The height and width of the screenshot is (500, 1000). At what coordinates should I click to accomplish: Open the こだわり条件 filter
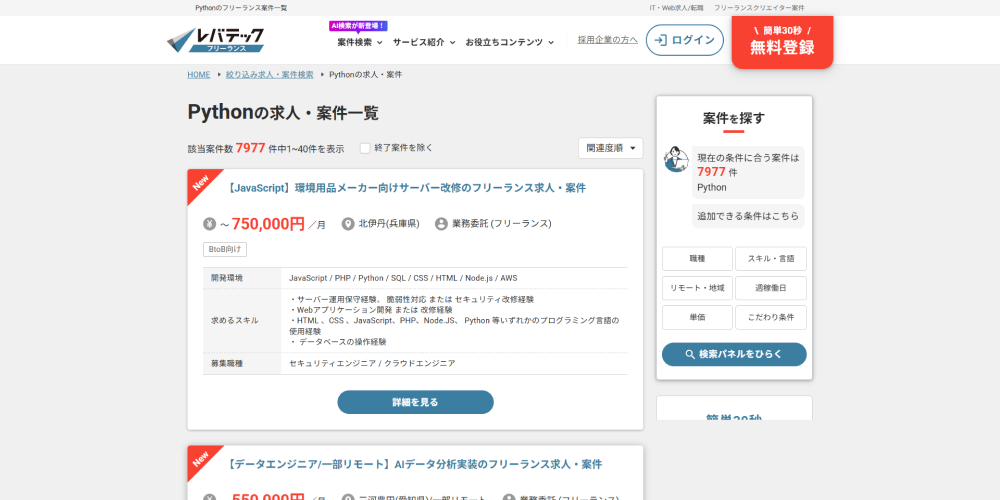tap(770, 318)
